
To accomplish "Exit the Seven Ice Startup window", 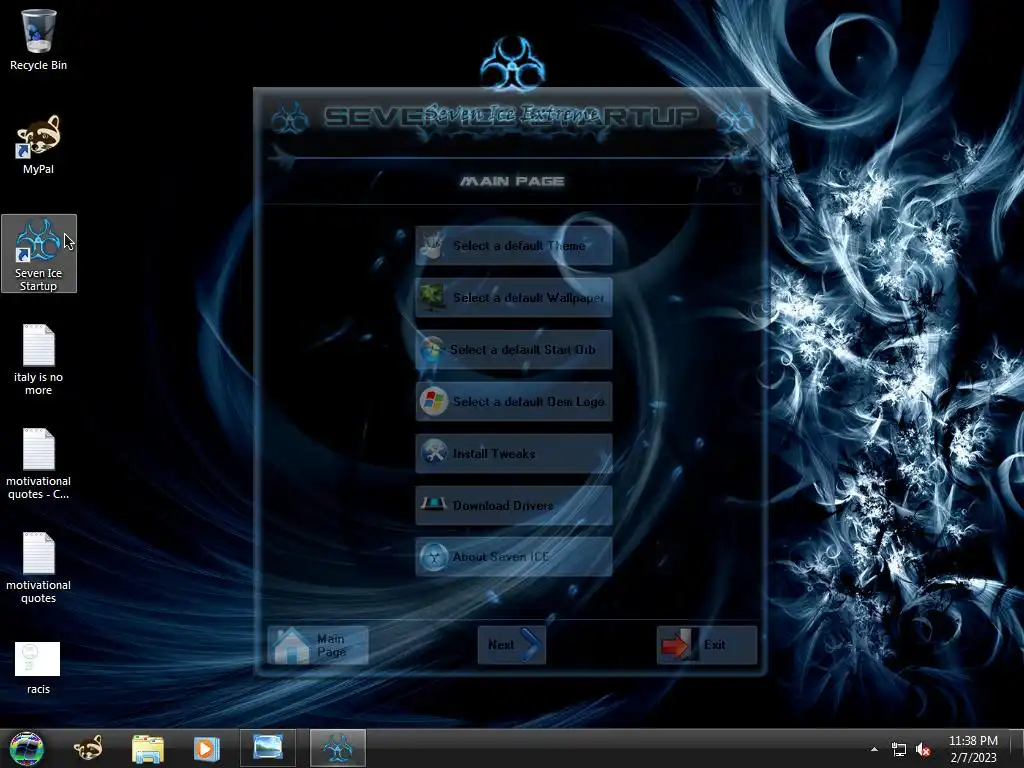I will click(x=707, y=645).
